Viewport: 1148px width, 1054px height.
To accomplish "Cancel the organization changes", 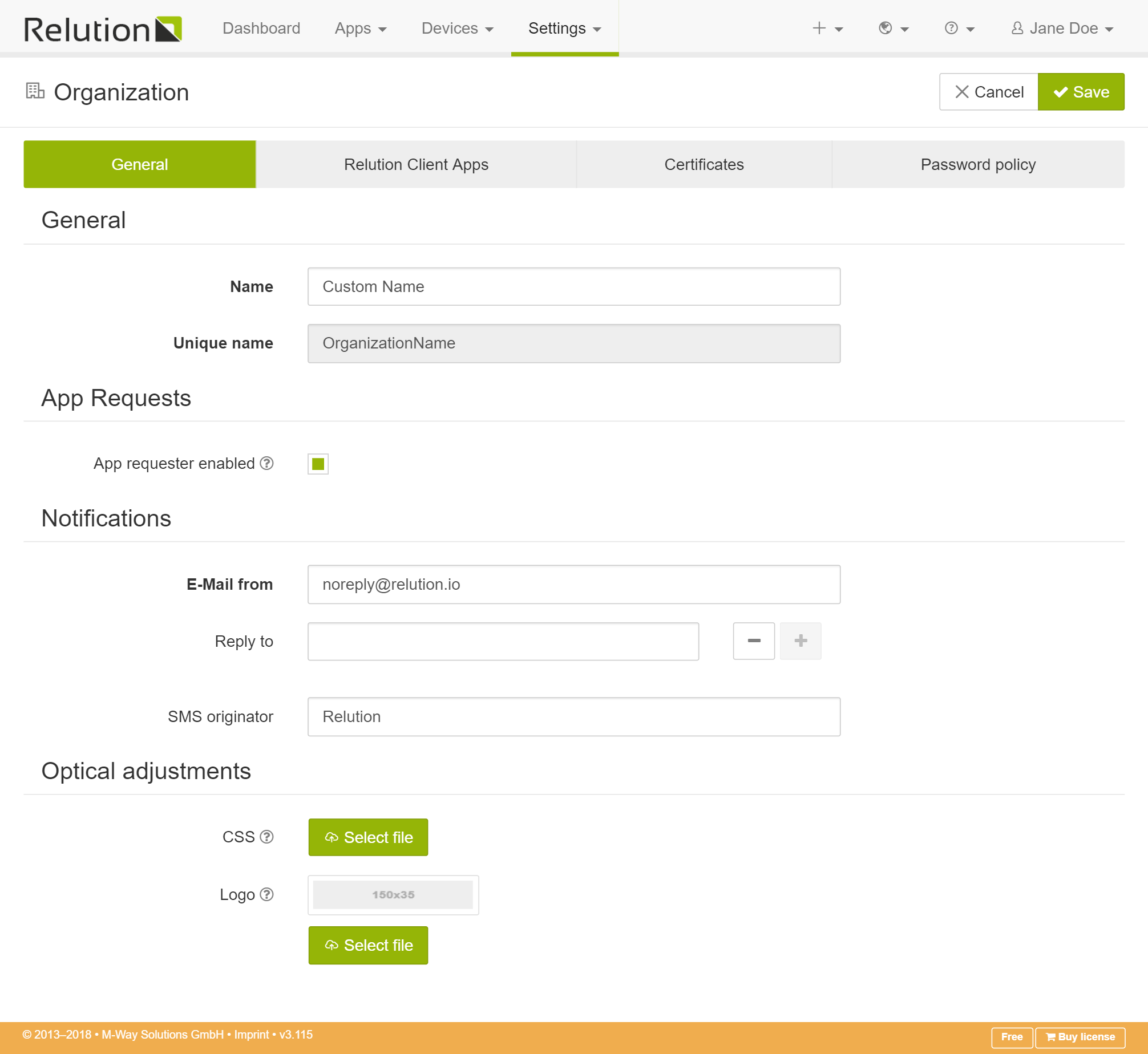I will pos(988,92).
